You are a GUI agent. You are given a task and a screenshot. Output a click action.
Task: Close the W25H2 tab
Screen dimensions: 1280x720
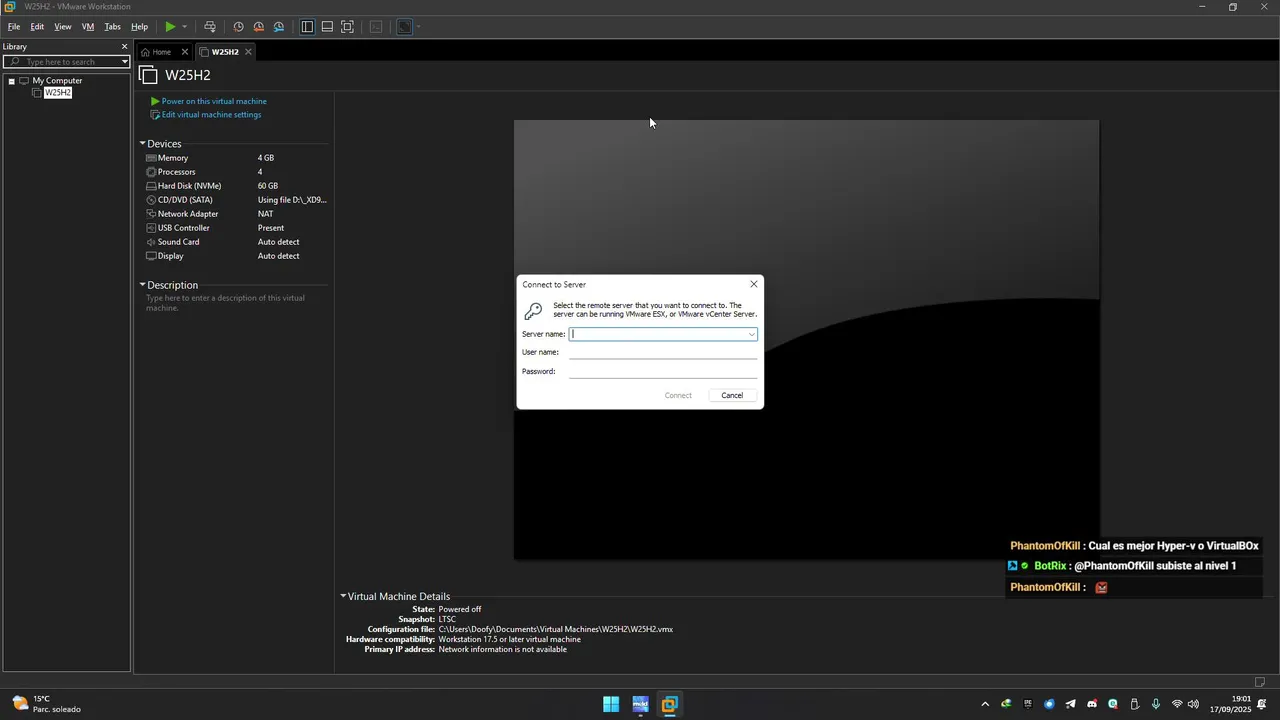(248, 52)
